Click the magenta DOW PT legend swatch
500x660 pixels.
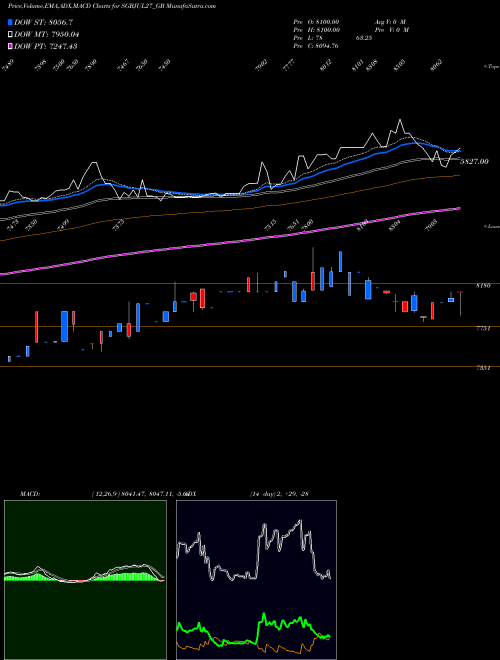pyautogui.click(x=10, y=46)
